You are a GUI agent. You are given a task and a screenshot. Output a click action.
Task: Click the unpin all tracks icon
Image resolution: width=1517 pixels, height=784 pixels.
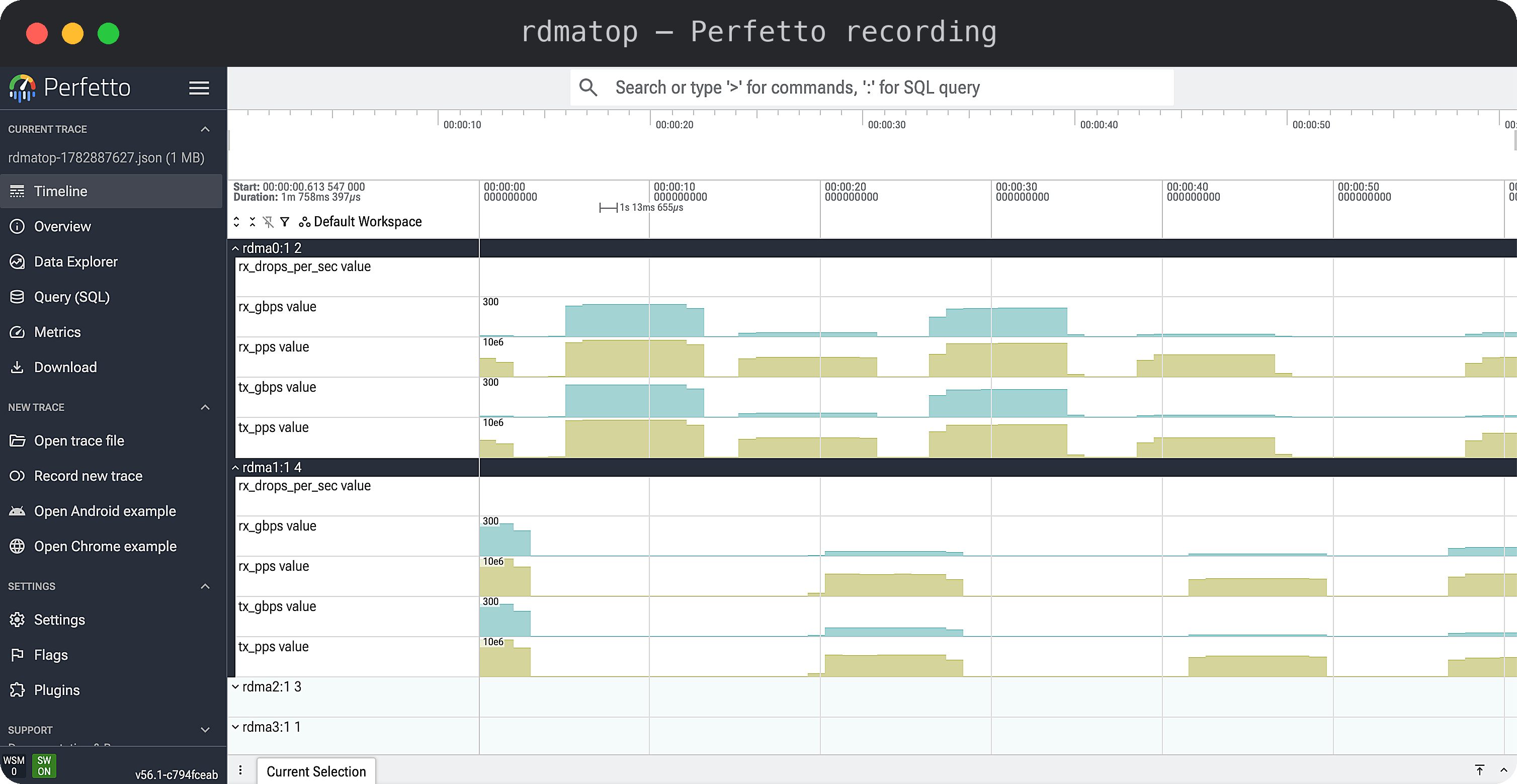(x=269, y=222)
